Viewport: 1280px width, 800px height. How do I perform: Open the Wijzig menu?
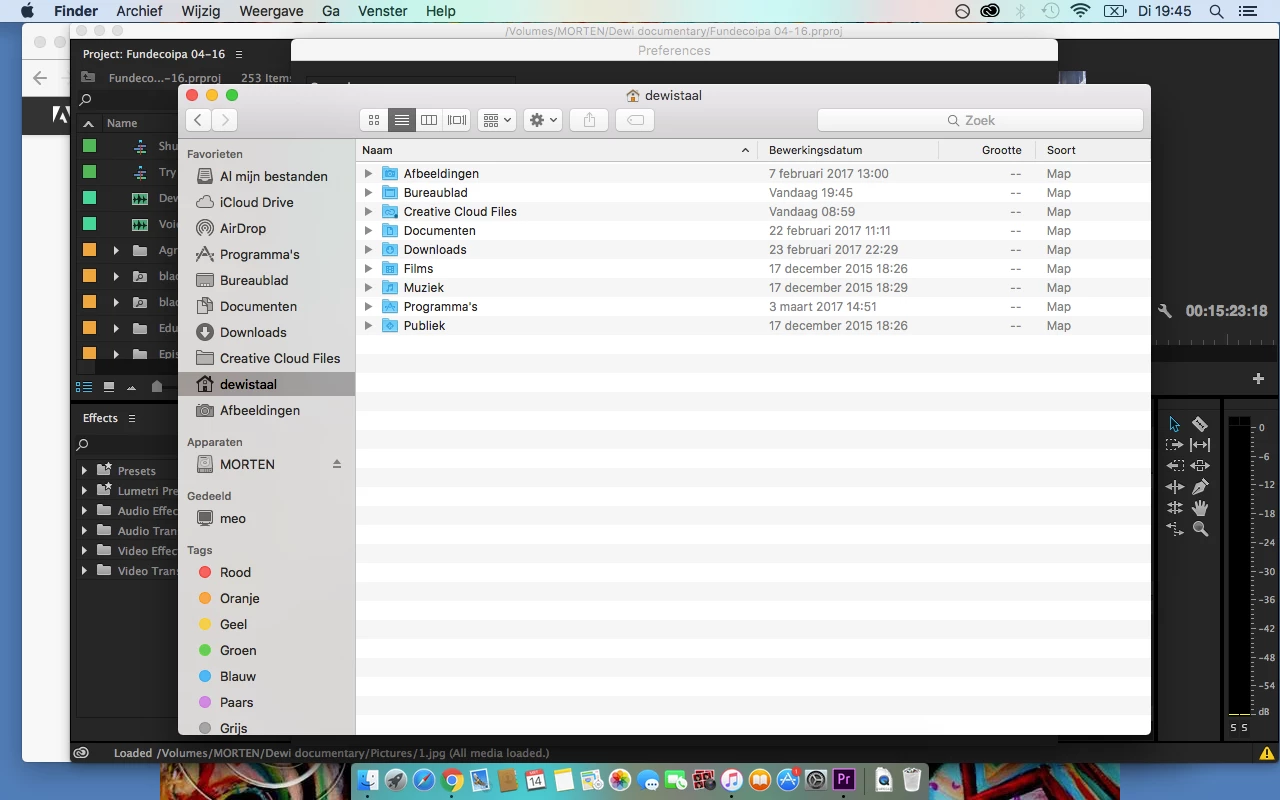click(x=201, y=11)
